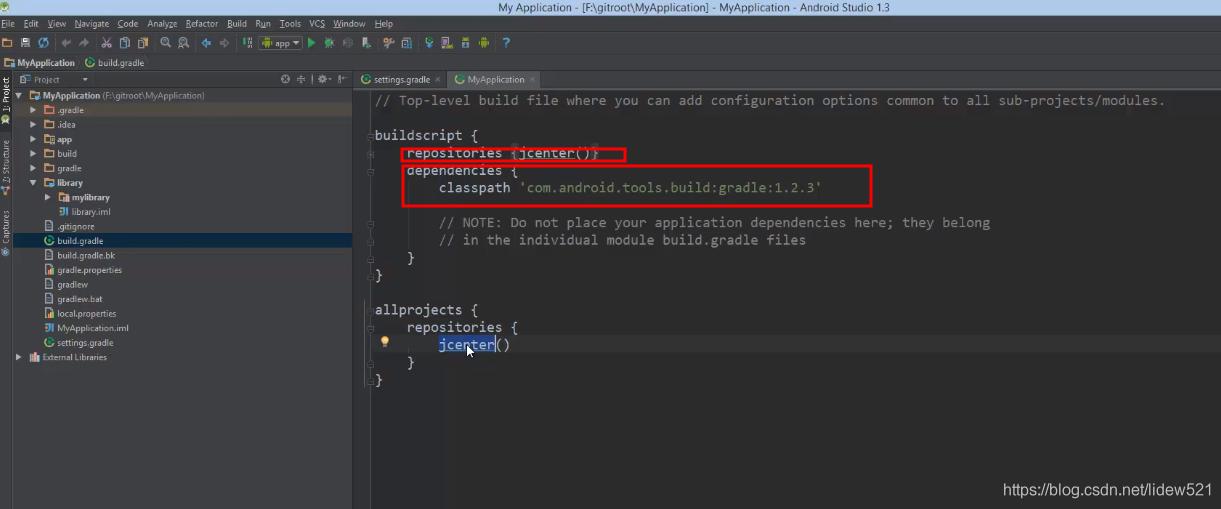This screenshot has height=509, width=1221.
Task: Hide the Project panel with the hide icon
Action: coord(341,79)
